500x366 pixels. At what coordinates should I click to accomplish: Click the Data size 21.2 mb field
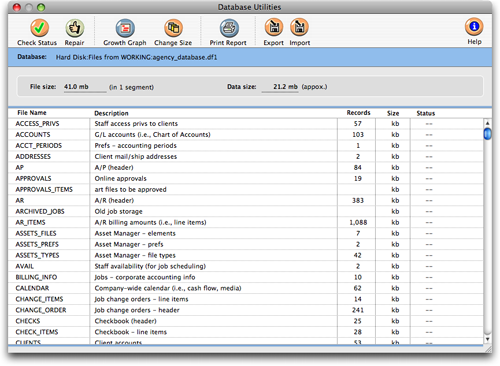click(x=280, y=87)
